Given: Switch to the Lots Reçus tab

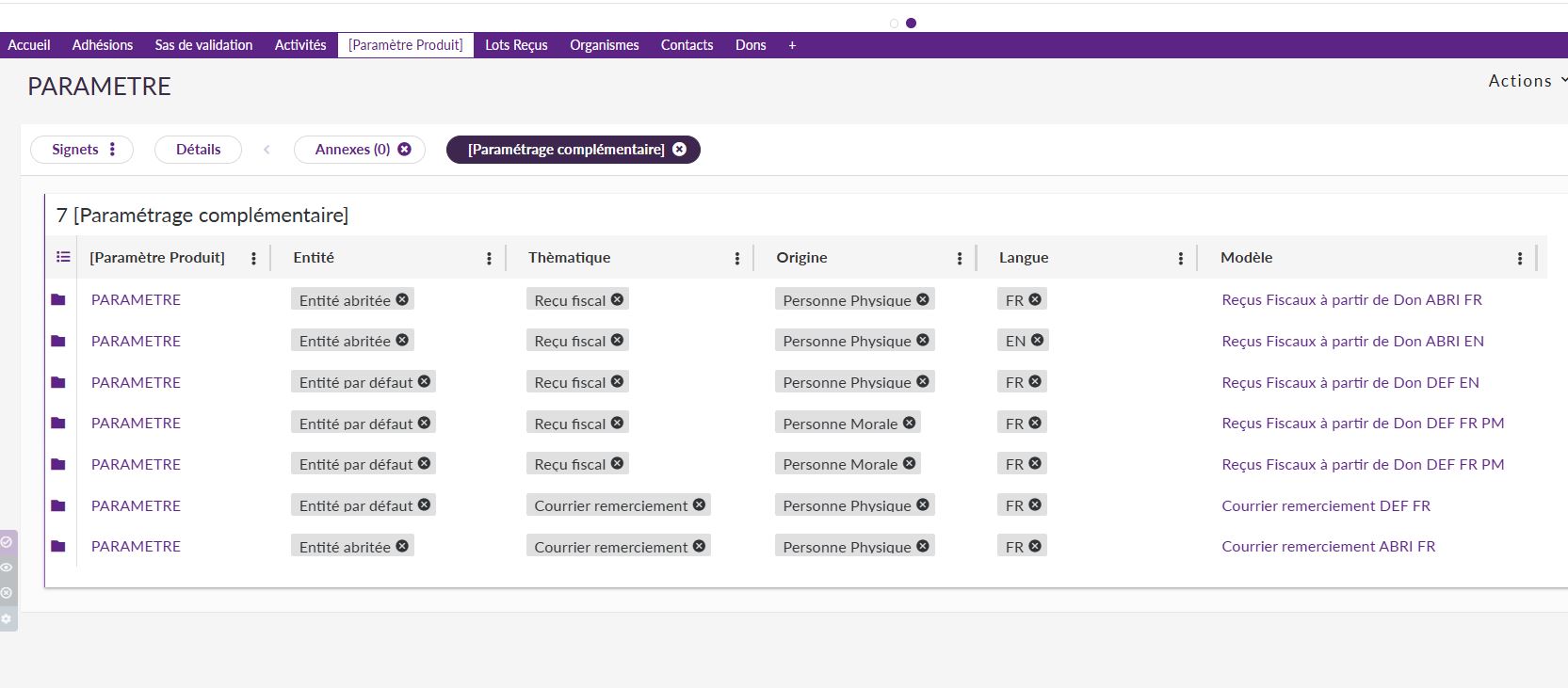Looking at the screenshot, I should pyautogui.click(x=516, y=45).
